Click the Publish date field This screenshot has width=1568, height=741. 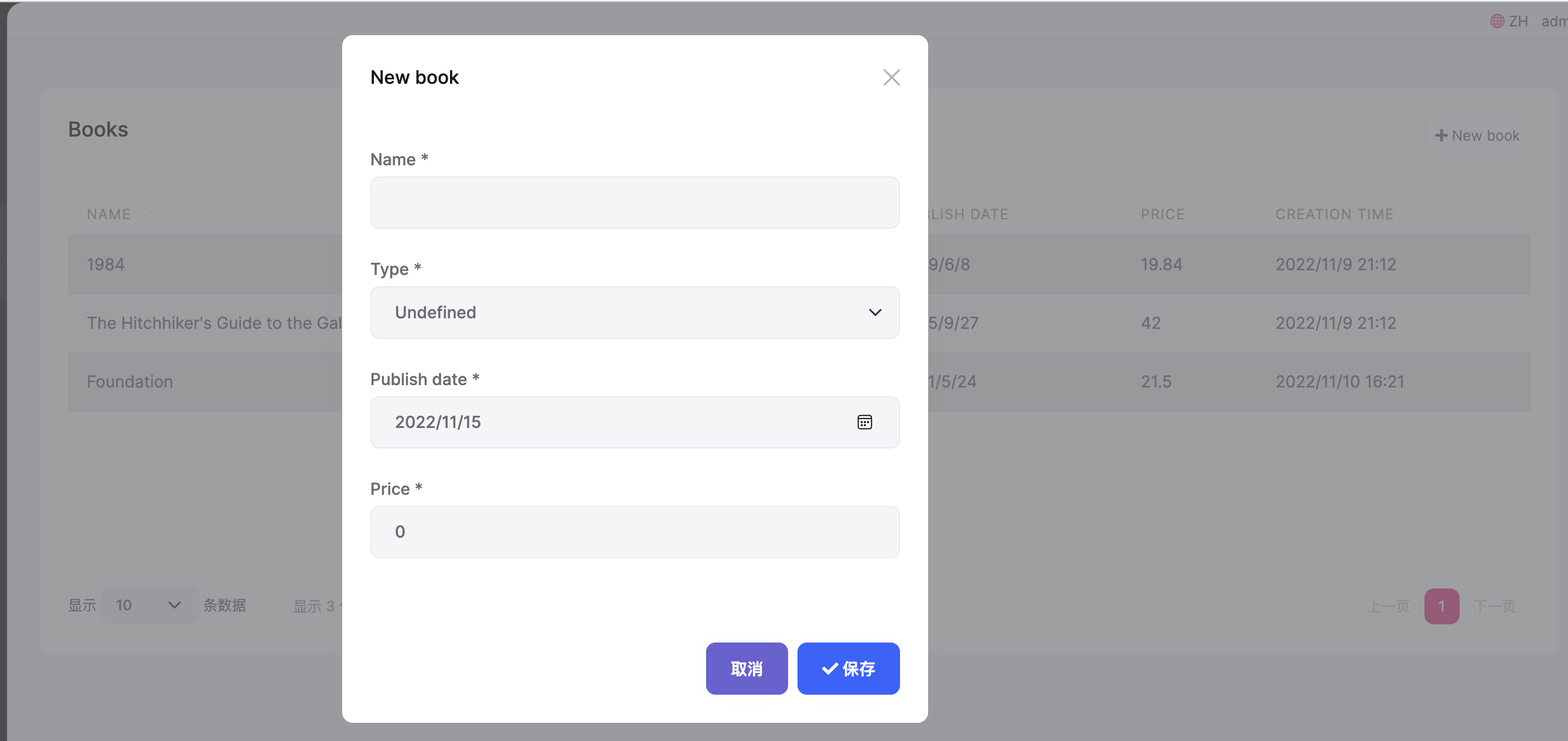(x=609, y=422)
